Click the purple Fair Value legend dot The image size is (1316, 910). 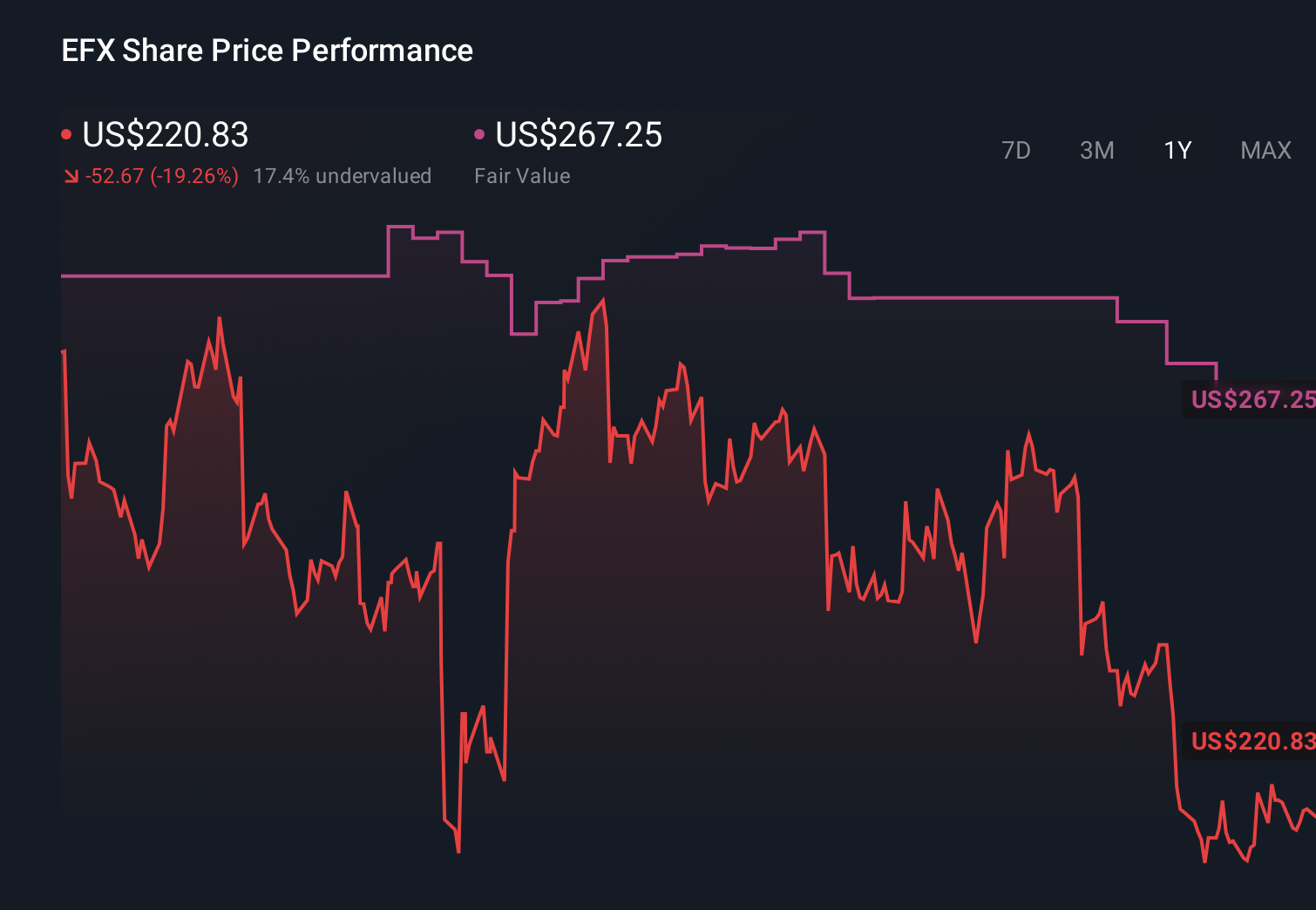pyautogui.click(x=478, y=133)
